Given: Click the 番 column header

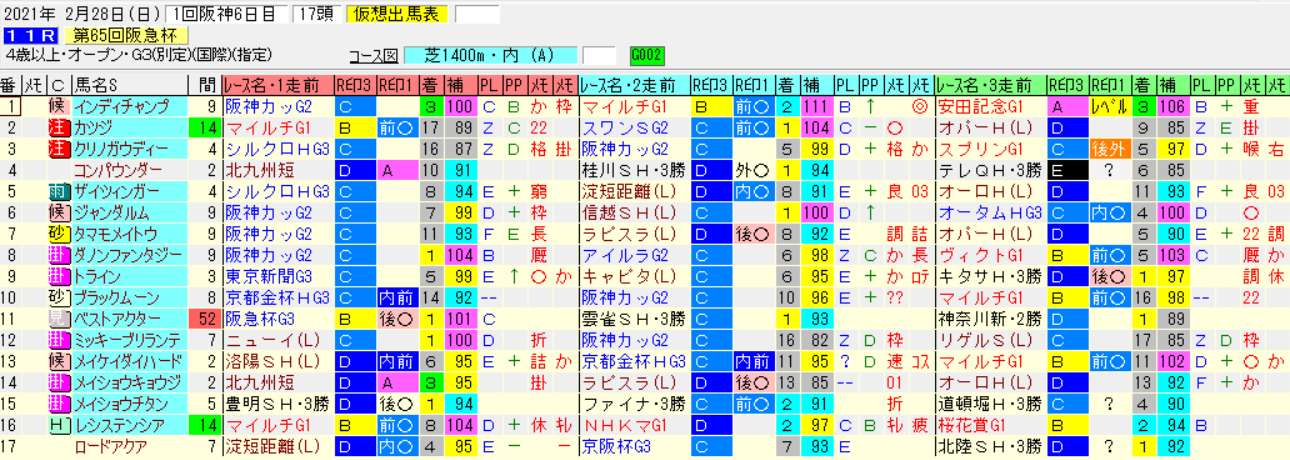Looking at the screenshot, I should 11,84.
